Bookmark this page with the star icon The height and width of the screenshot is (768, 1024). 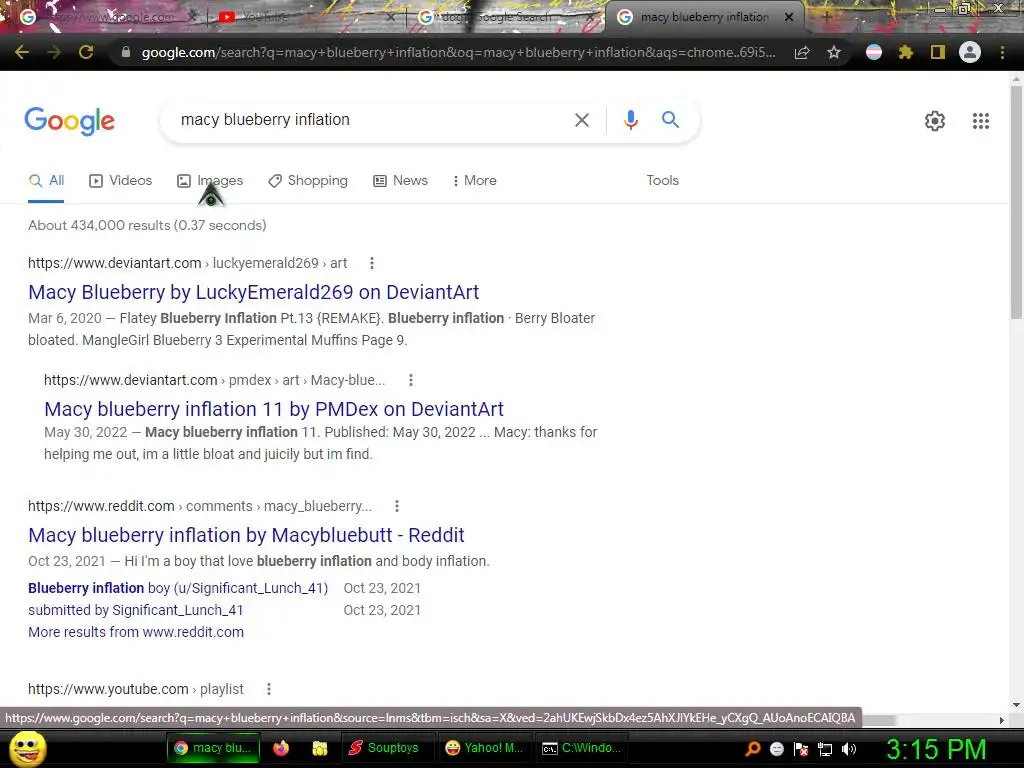click(x=833, y=52)
